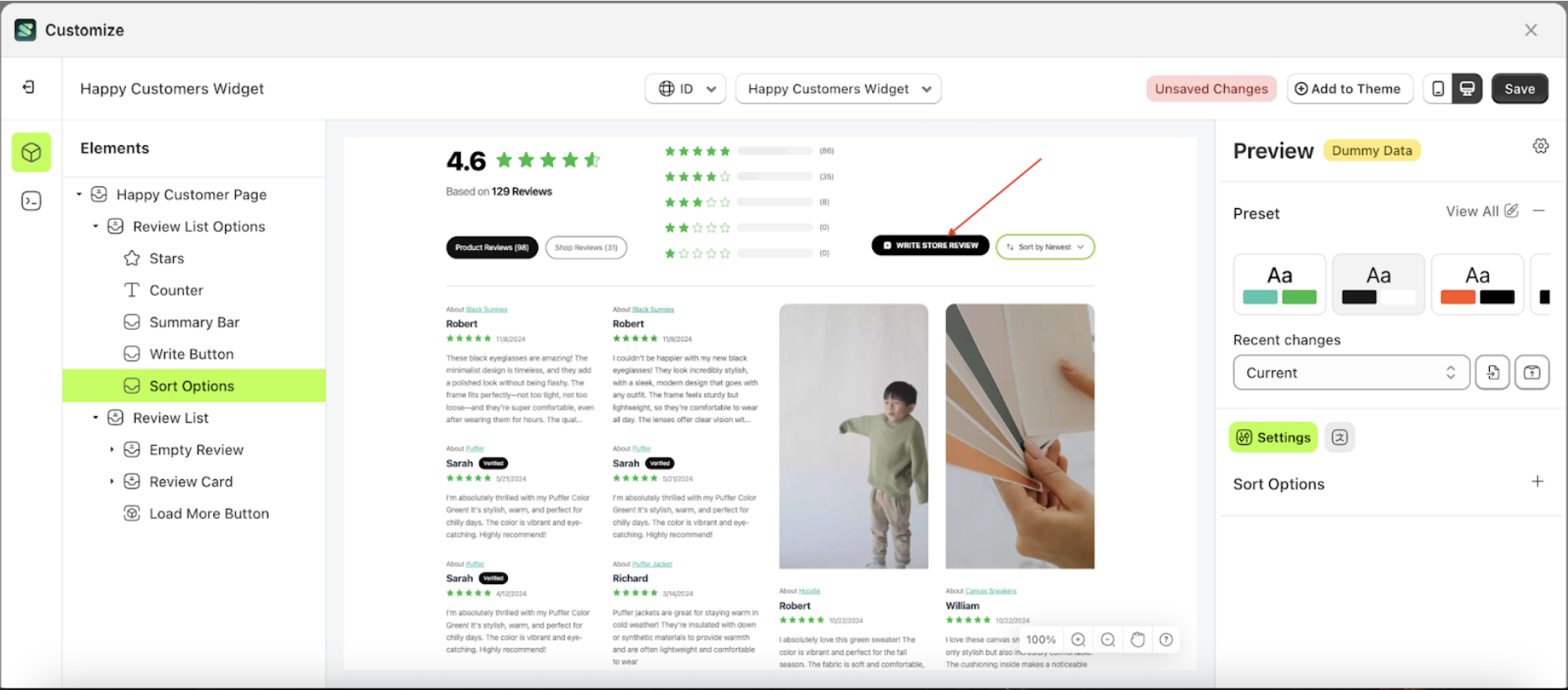
Task: Open the ID language dropdown
Action: (x=685, y=89)
